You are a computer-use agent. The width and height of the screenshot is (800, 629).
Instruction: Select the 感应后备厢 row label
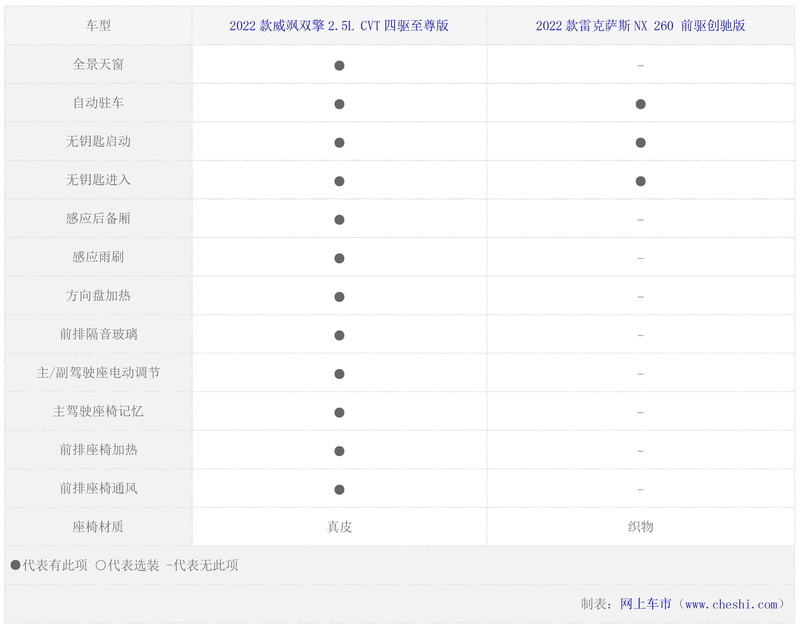pyautogui.click(x=98, y=218)
